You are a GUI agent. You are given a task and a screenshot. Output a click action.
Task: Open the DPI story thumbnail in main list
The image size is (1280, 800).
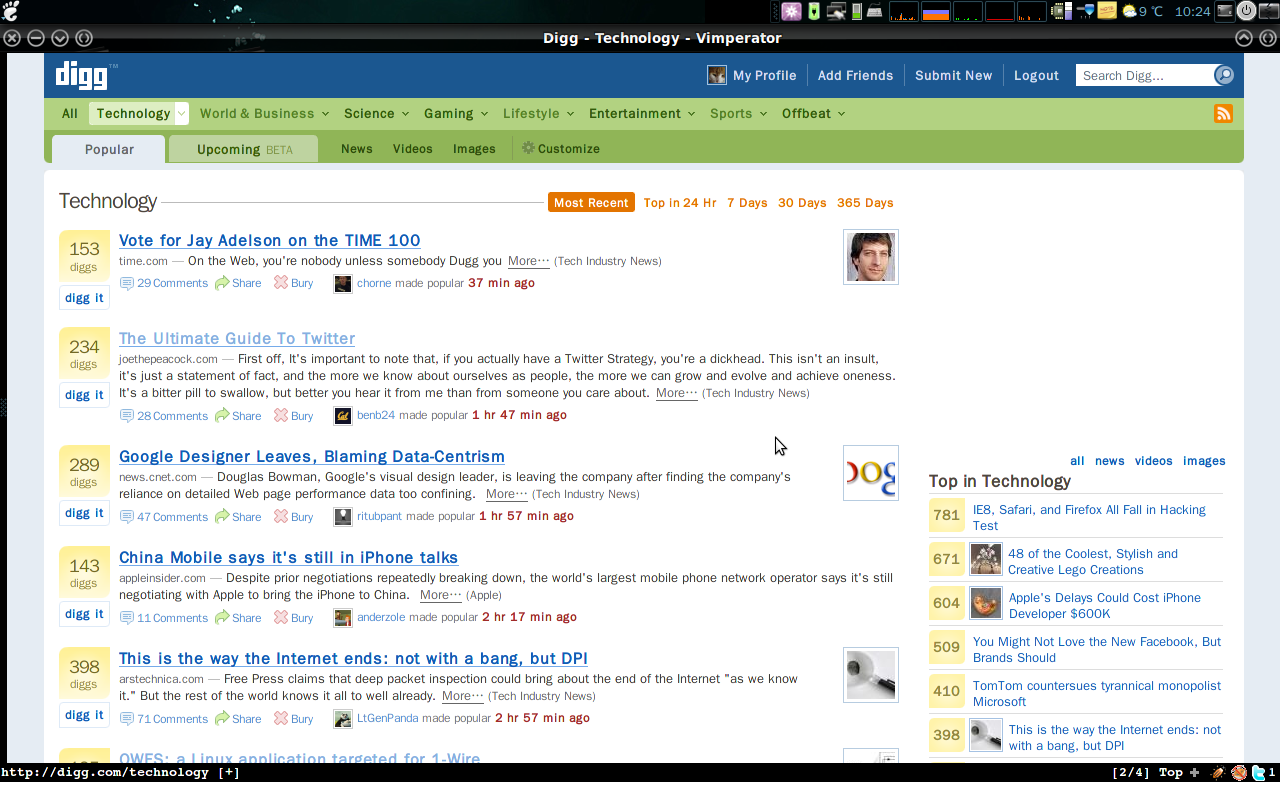[871, 675]
